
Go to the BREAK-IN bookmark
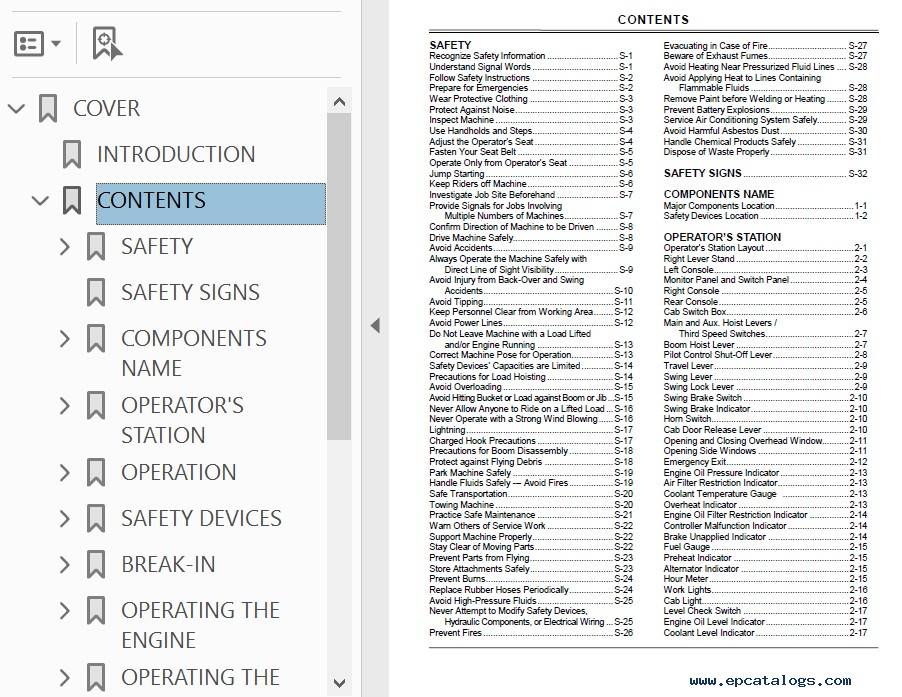[168, 565]
